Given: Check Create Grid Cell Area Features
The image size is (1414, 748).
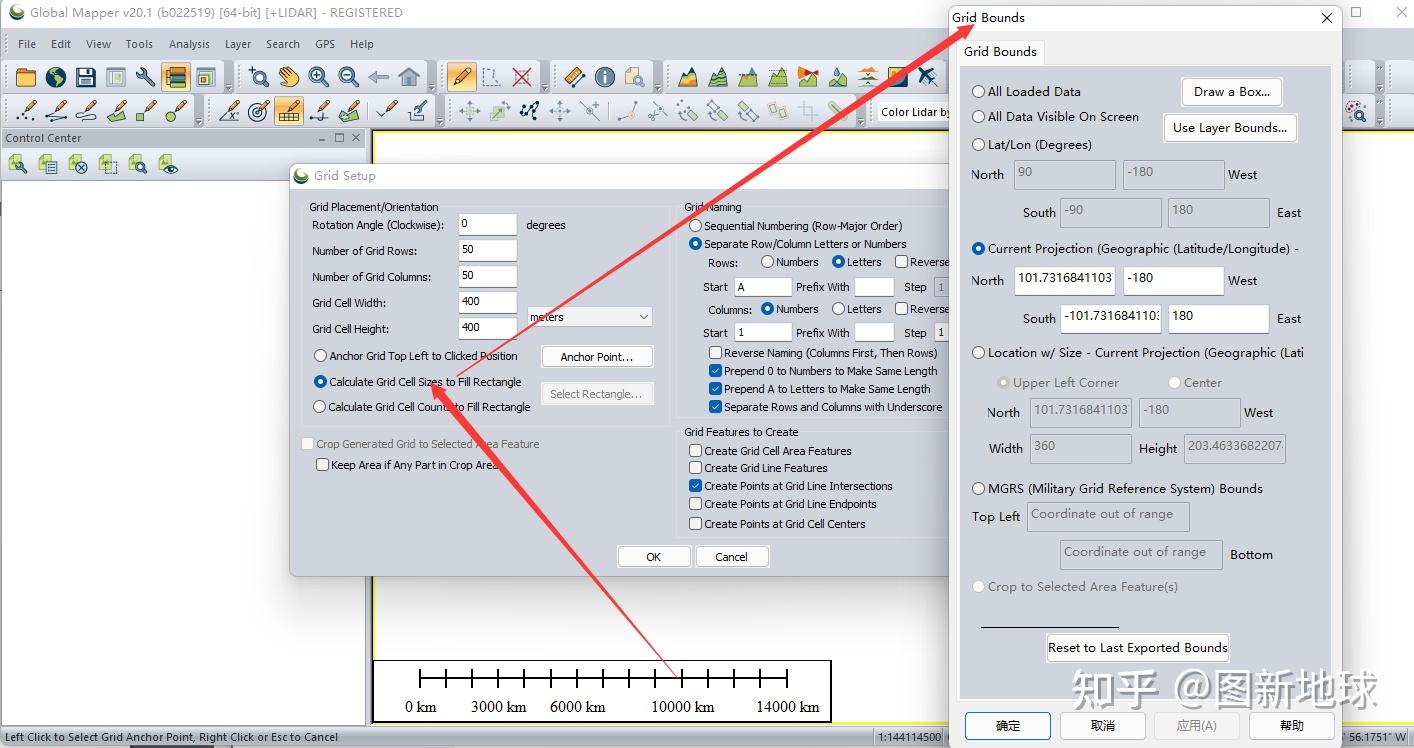Looking at the screenshot, I should pos(695,451).
